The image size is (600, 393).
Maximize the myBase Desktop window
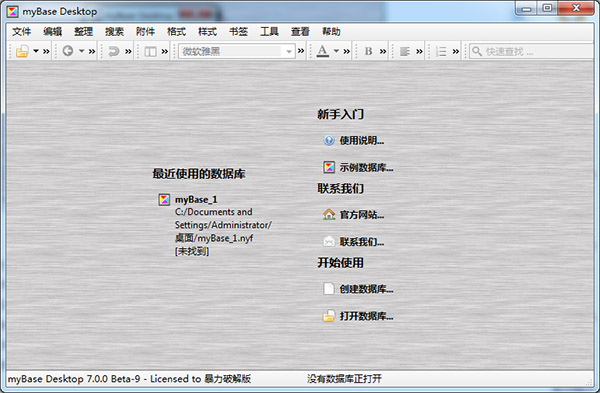click(548, 8)
